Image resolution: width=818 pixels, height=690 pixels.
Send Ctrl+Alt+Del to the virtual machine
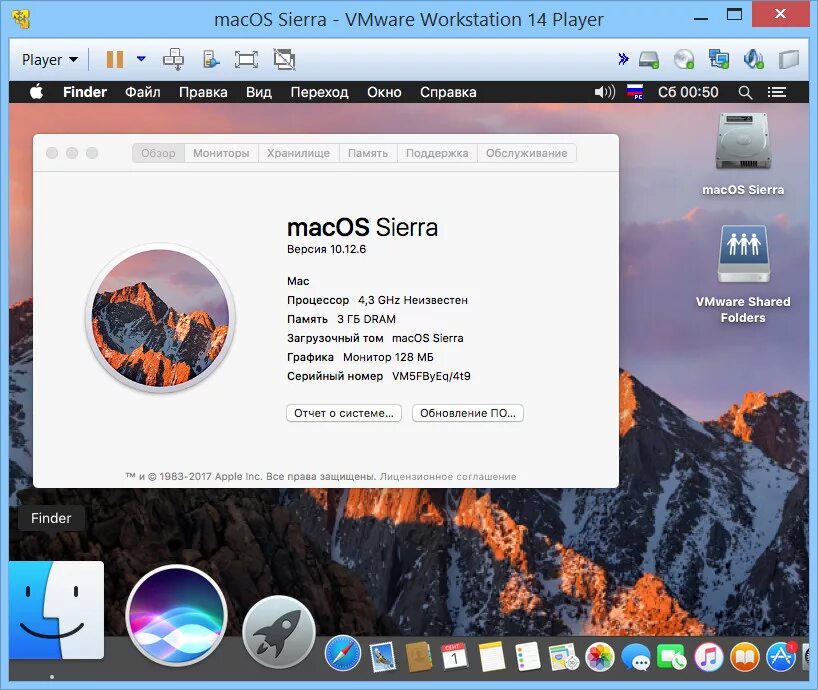173,59
